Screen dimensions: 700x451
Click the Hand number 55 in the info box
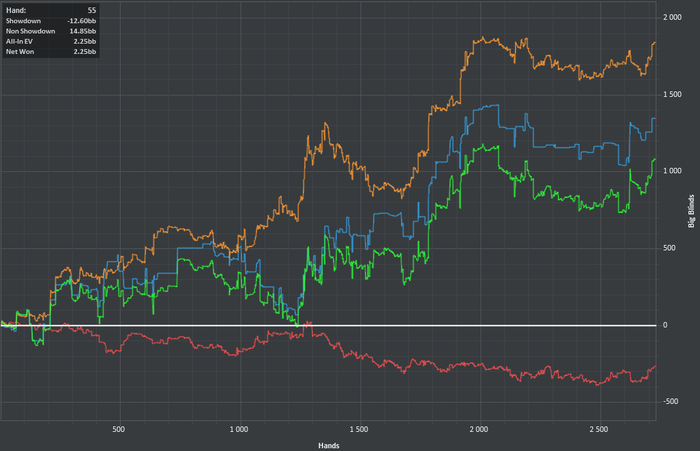[92, 10]
